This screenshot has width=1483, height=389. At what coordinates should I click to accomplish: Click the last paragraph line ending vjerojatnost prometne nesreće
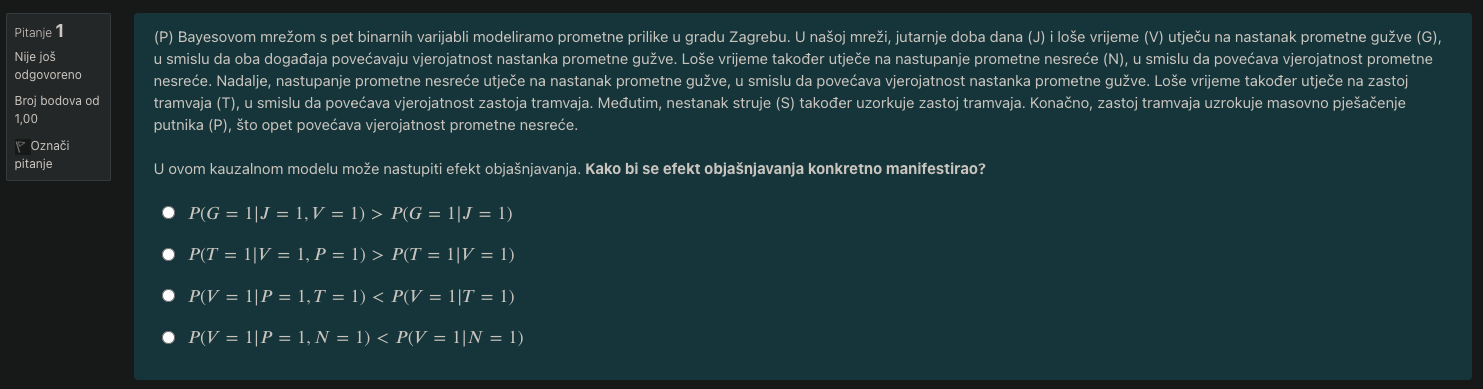coord(366,127)
